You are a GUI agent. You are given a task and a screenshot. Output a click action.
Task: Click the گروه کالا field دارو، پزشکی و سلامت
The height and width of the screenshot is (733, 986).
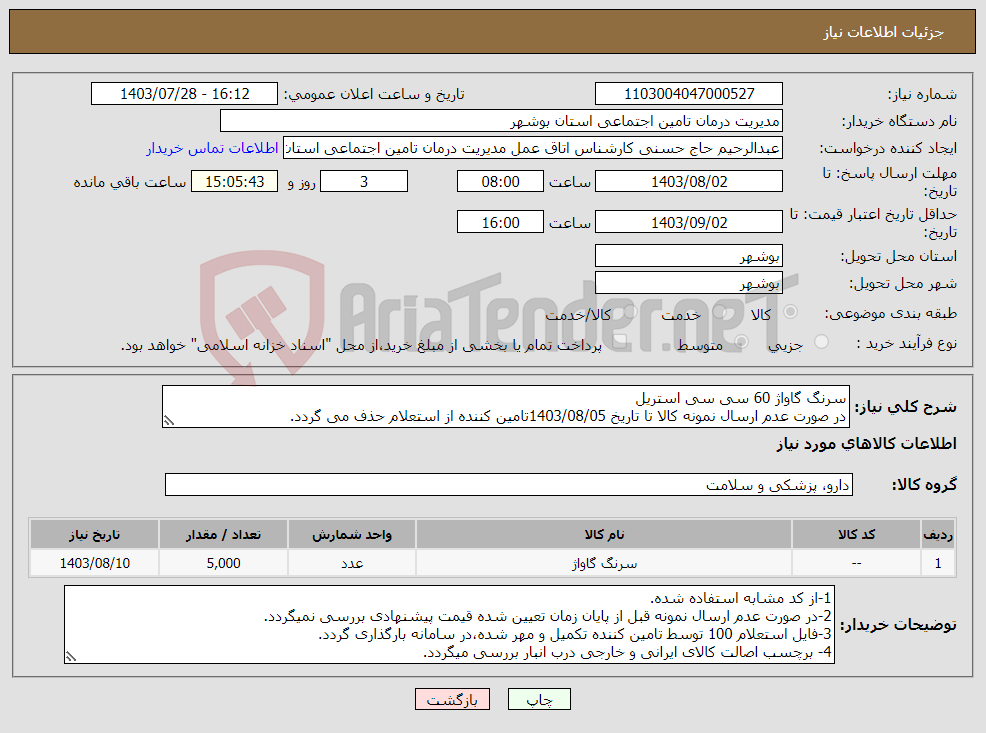coord(509,485)
